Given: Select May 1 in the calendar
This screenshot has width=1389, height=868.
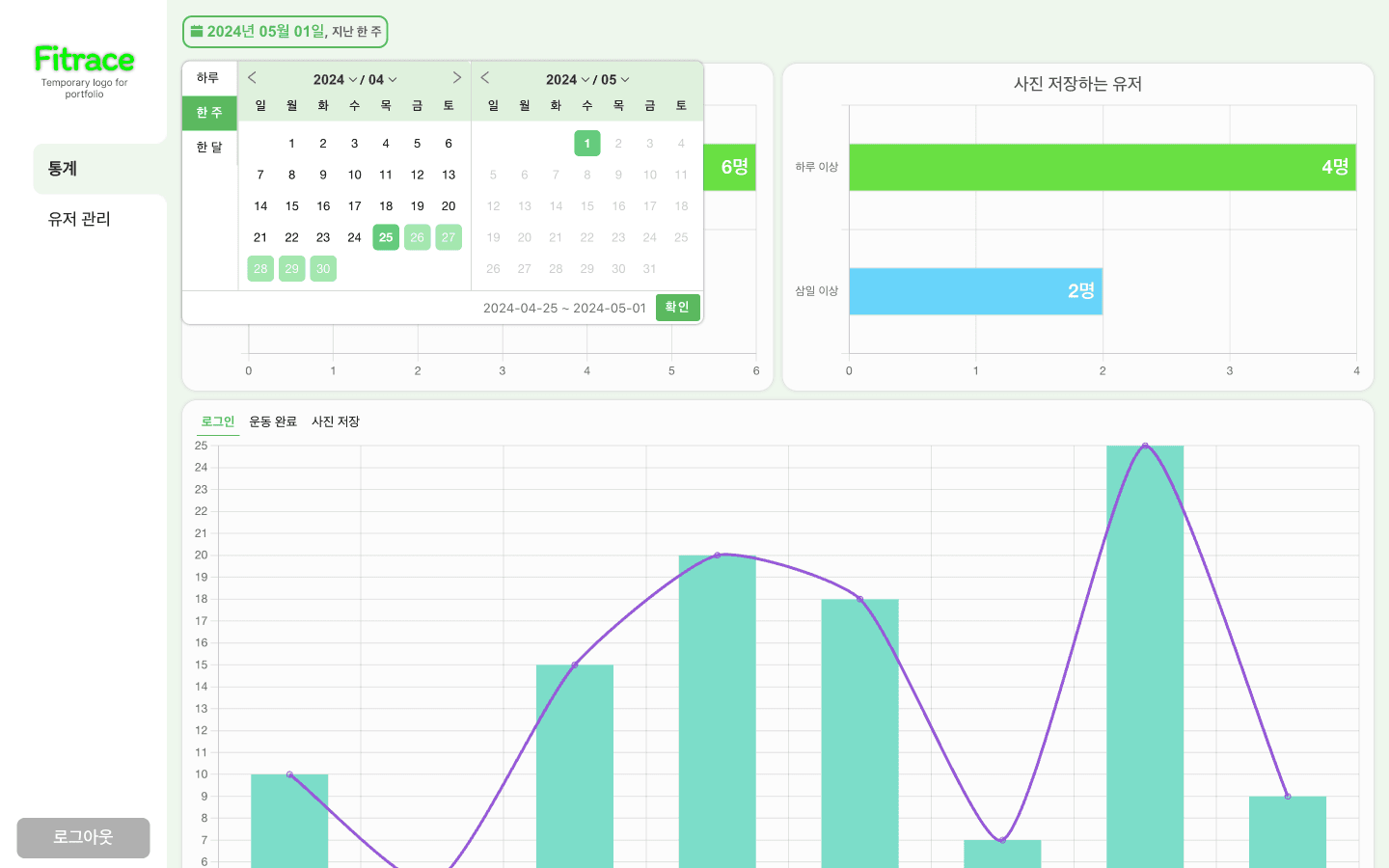Looking at the screenshot, I should (x=586, y=144).
